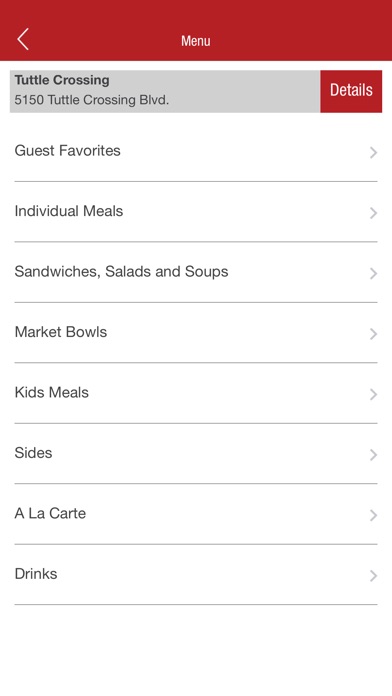The height and width of the screenshot is (696, 392).
Task: Tap the back arrow in header
Action: pyautogui.click(x=23, y=39)
